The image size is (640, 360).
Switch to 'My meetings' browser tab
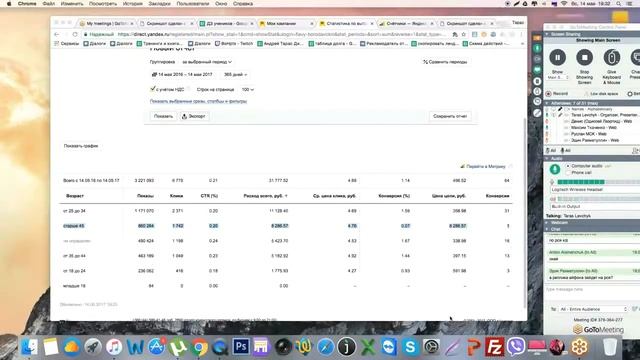pos(106,24)
